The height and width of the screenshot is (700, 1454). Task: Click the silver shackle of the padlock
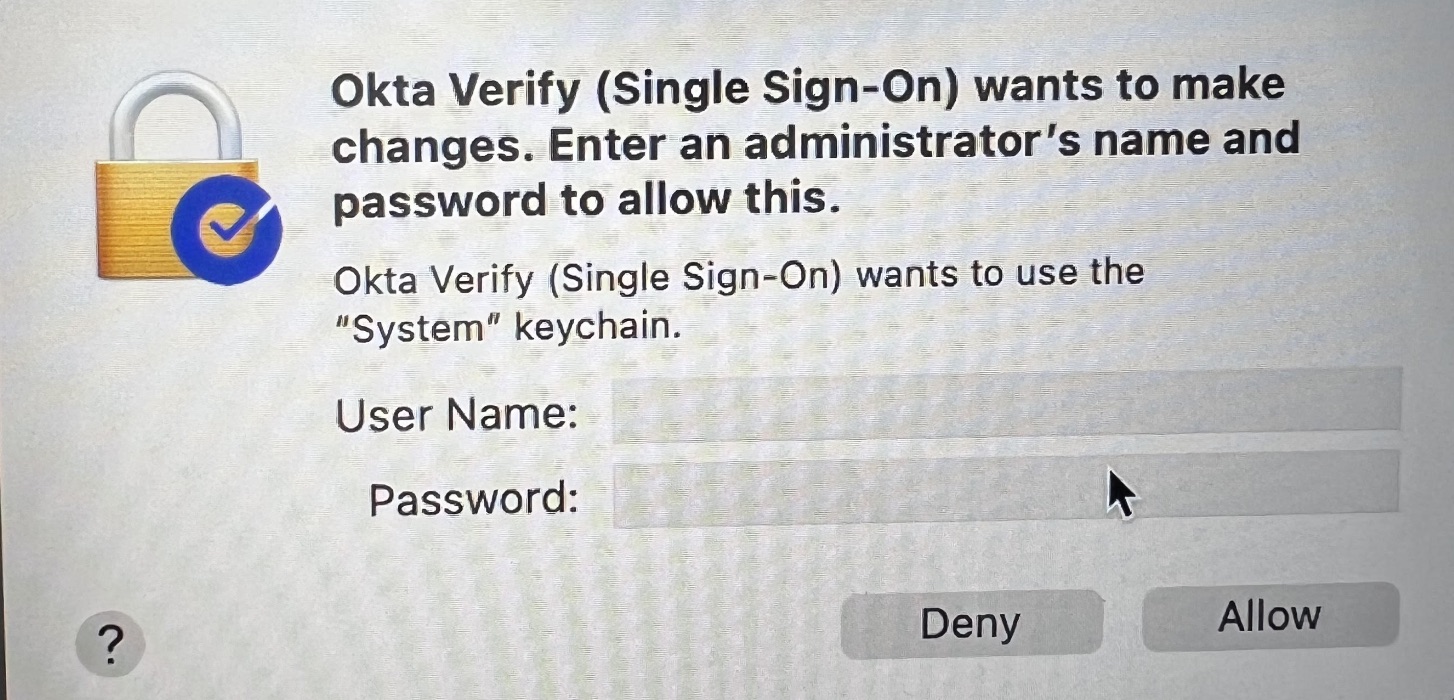click(x=176, y=115)
